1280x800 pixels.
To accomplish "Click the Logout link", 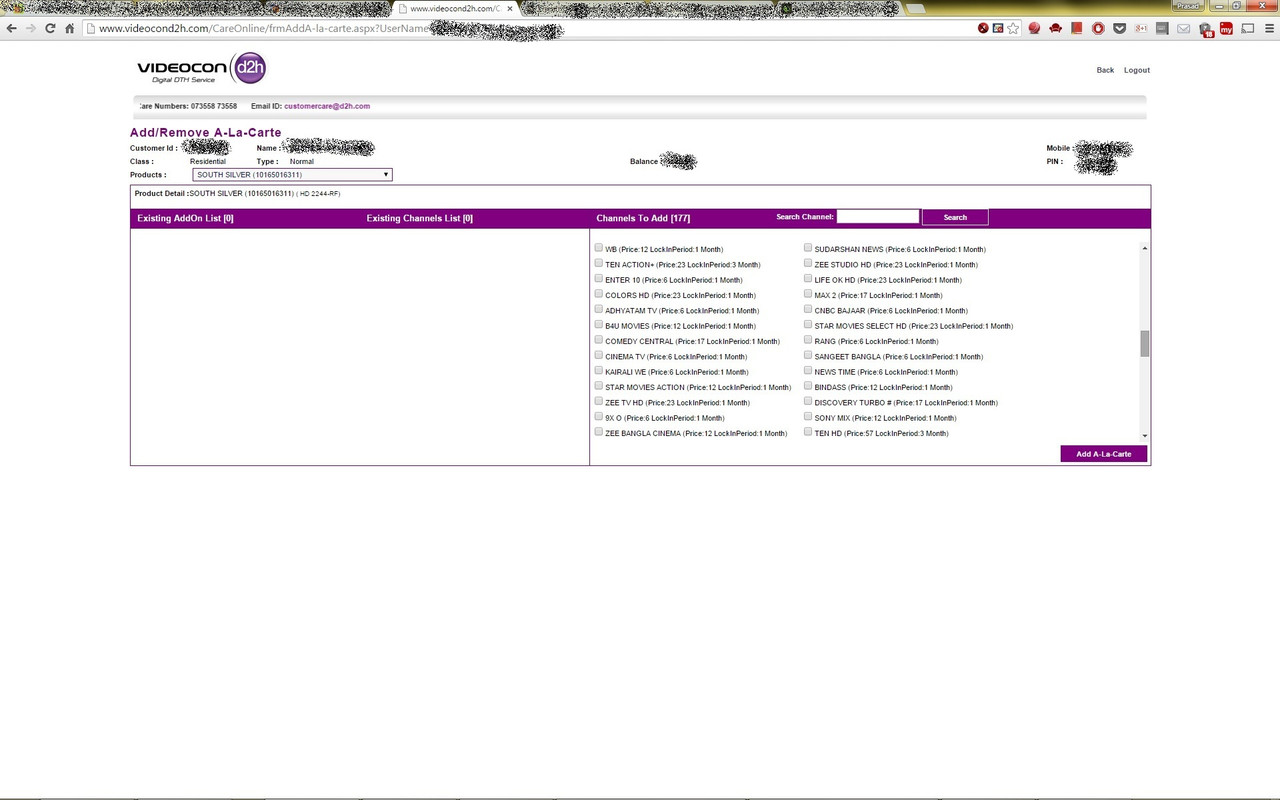I will click(x=1137, y=70).
